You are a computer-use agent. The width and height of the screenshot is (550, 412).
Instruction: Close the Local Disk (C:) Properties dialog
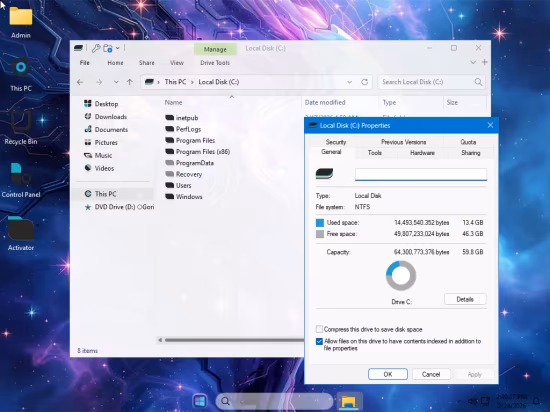click(490, 125)
